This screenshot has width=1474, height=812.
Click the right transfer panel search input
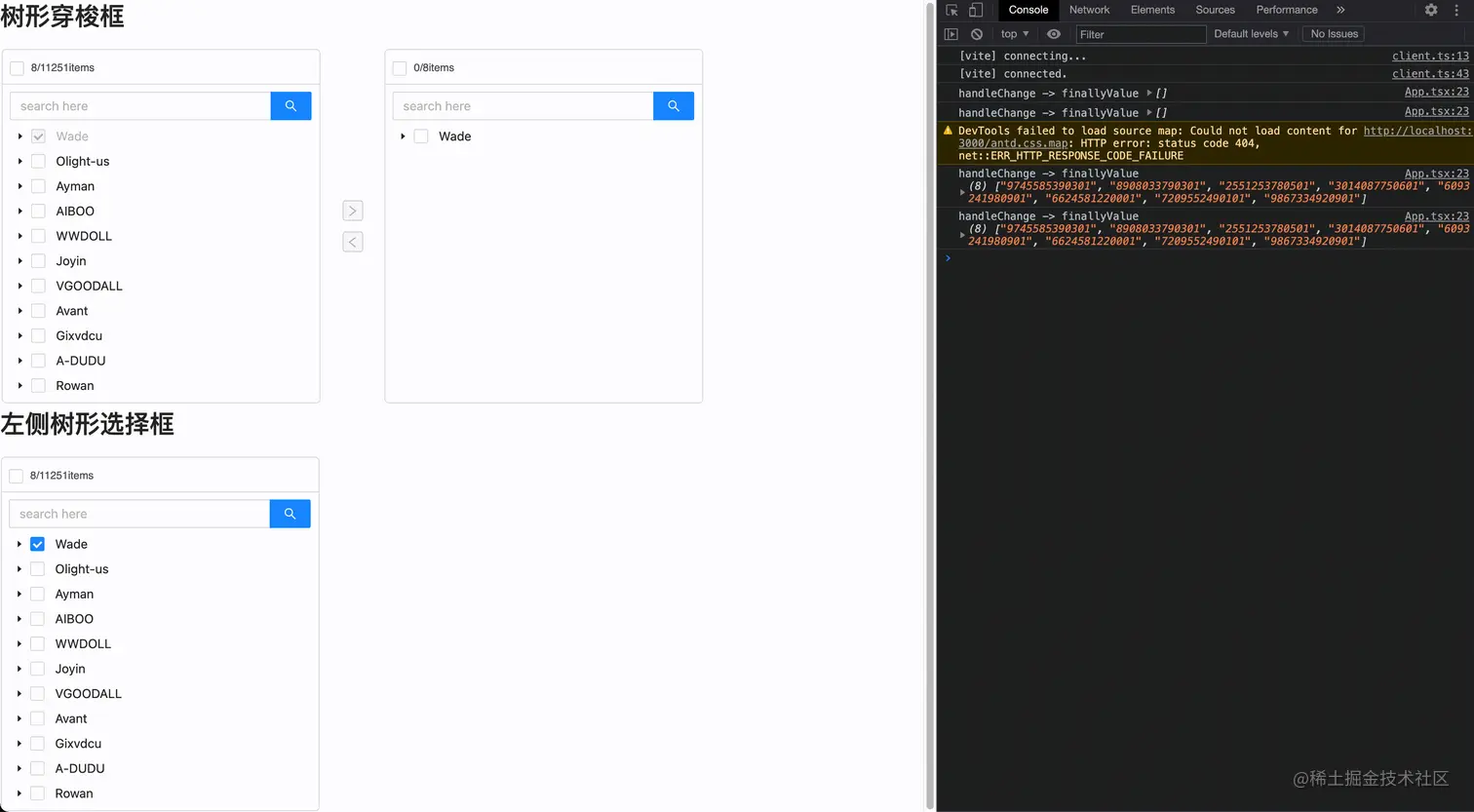524,106
